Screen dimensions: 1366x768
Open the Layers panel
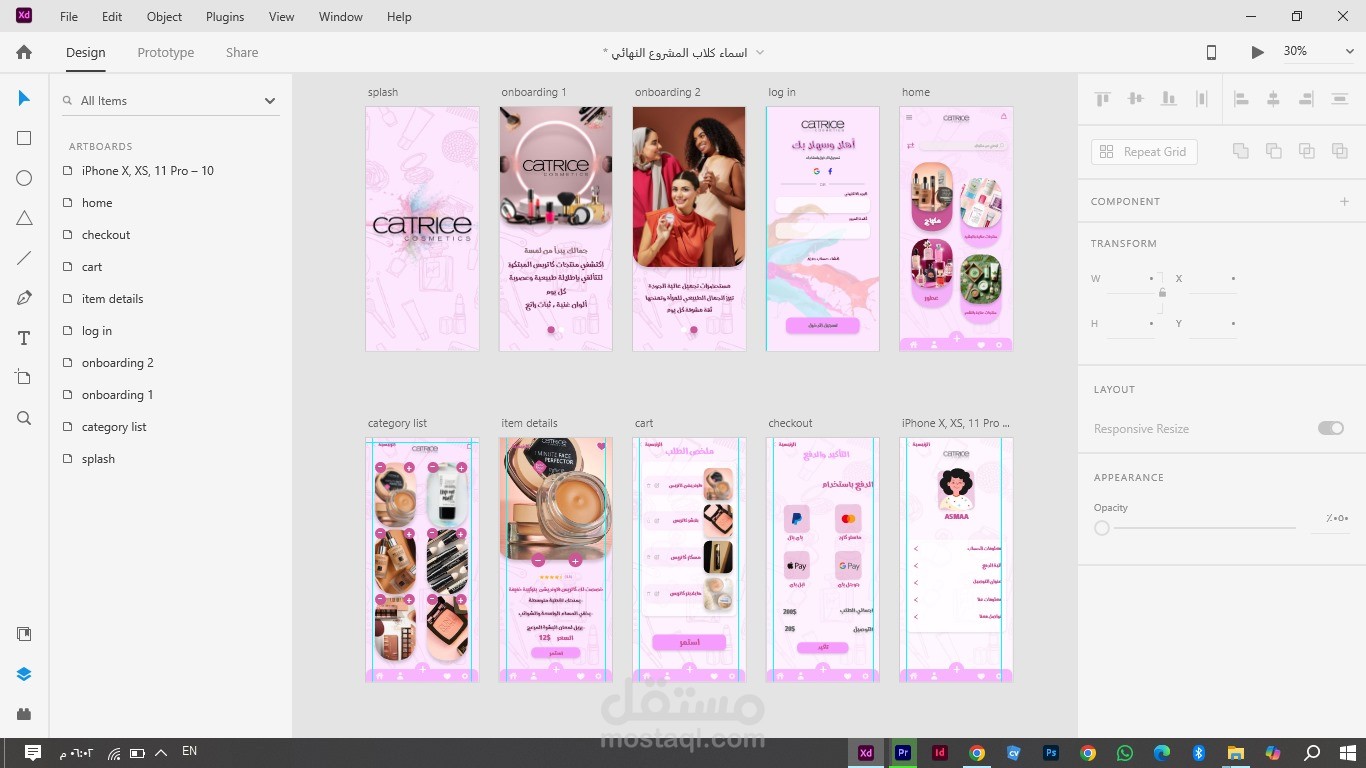coord(23,673)
